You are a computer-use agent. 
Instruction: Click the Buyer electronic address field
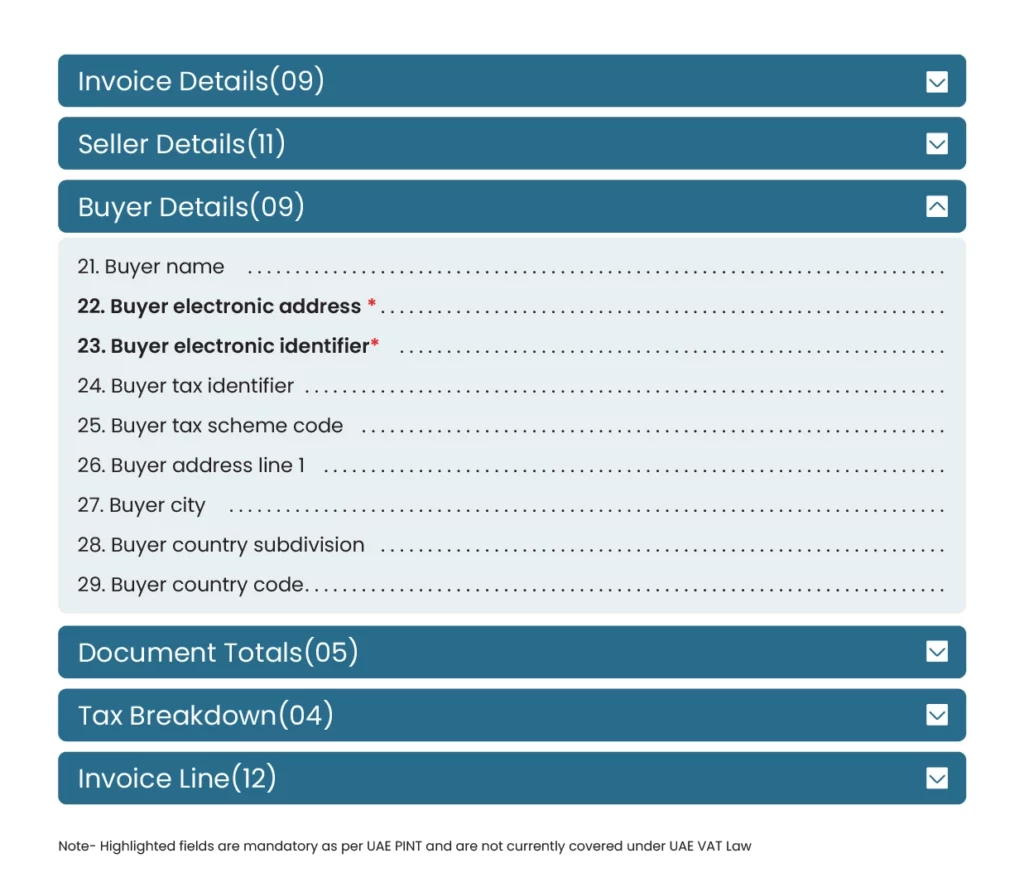[x=220, y=306]
